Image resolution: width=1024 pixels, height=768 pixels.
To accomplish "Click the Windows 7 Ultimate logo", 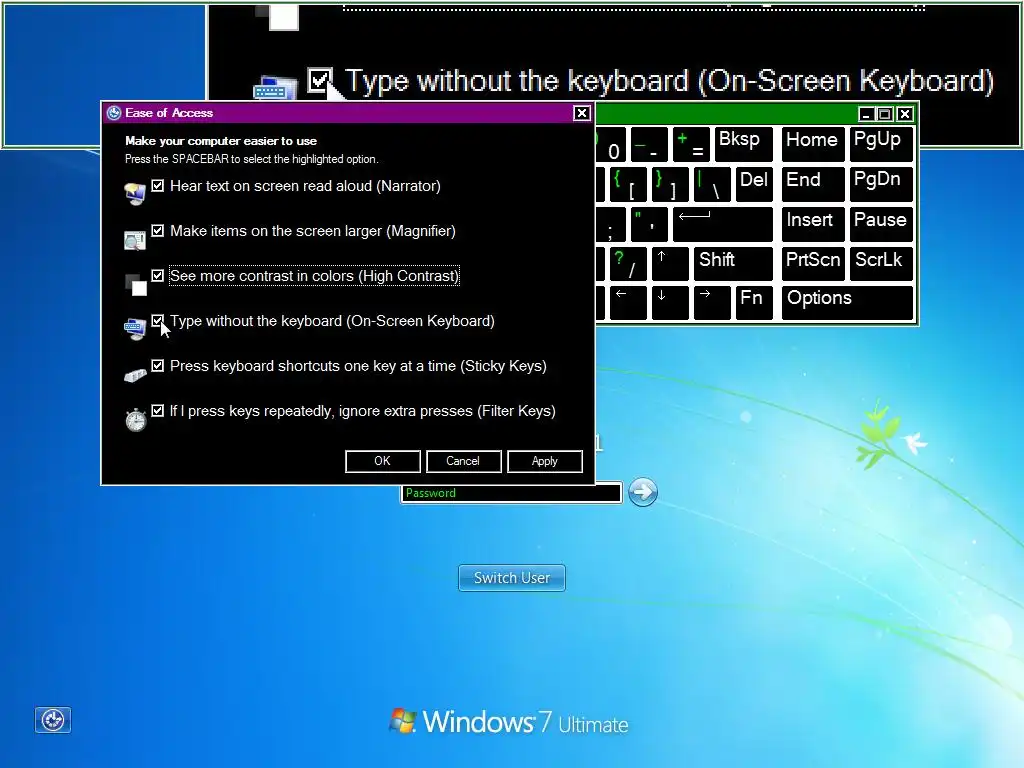I will click(509, 722).
